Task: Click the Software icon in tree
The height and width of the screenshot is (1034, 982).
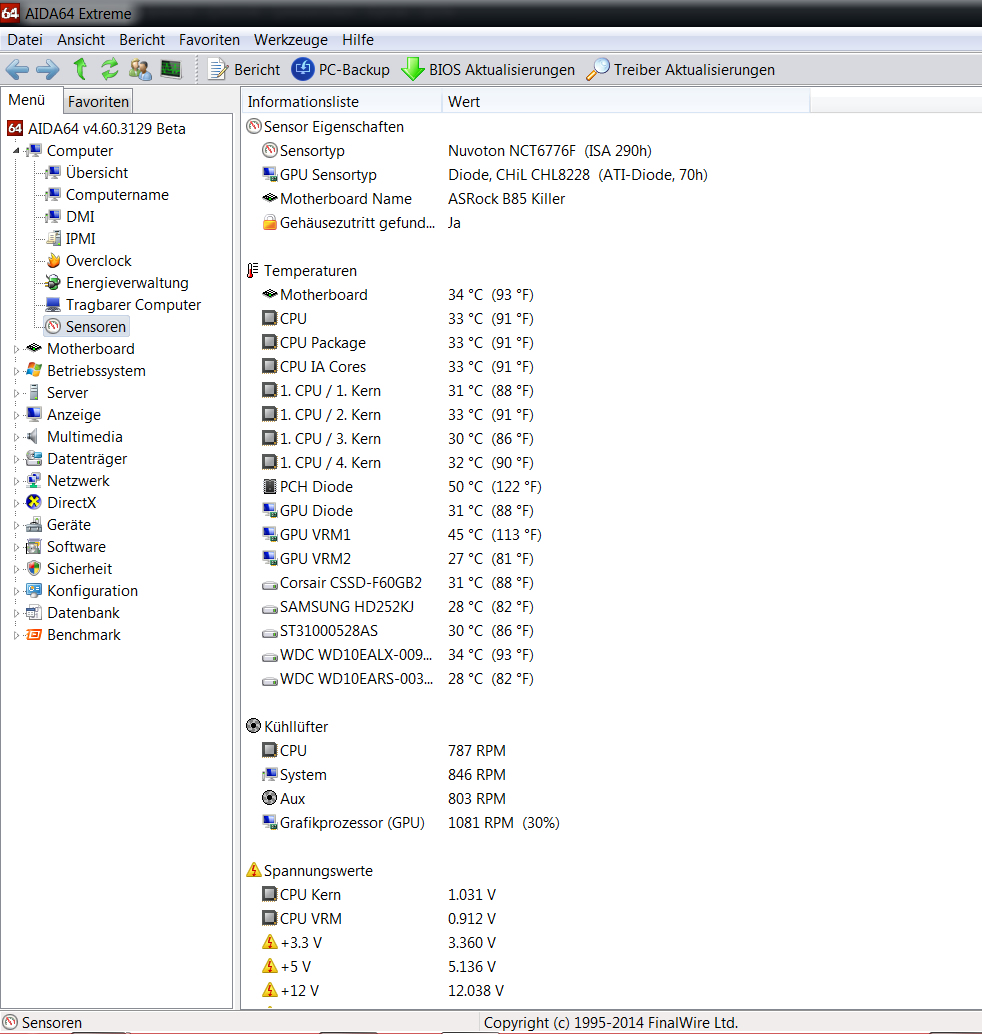Action: [34, 547]
